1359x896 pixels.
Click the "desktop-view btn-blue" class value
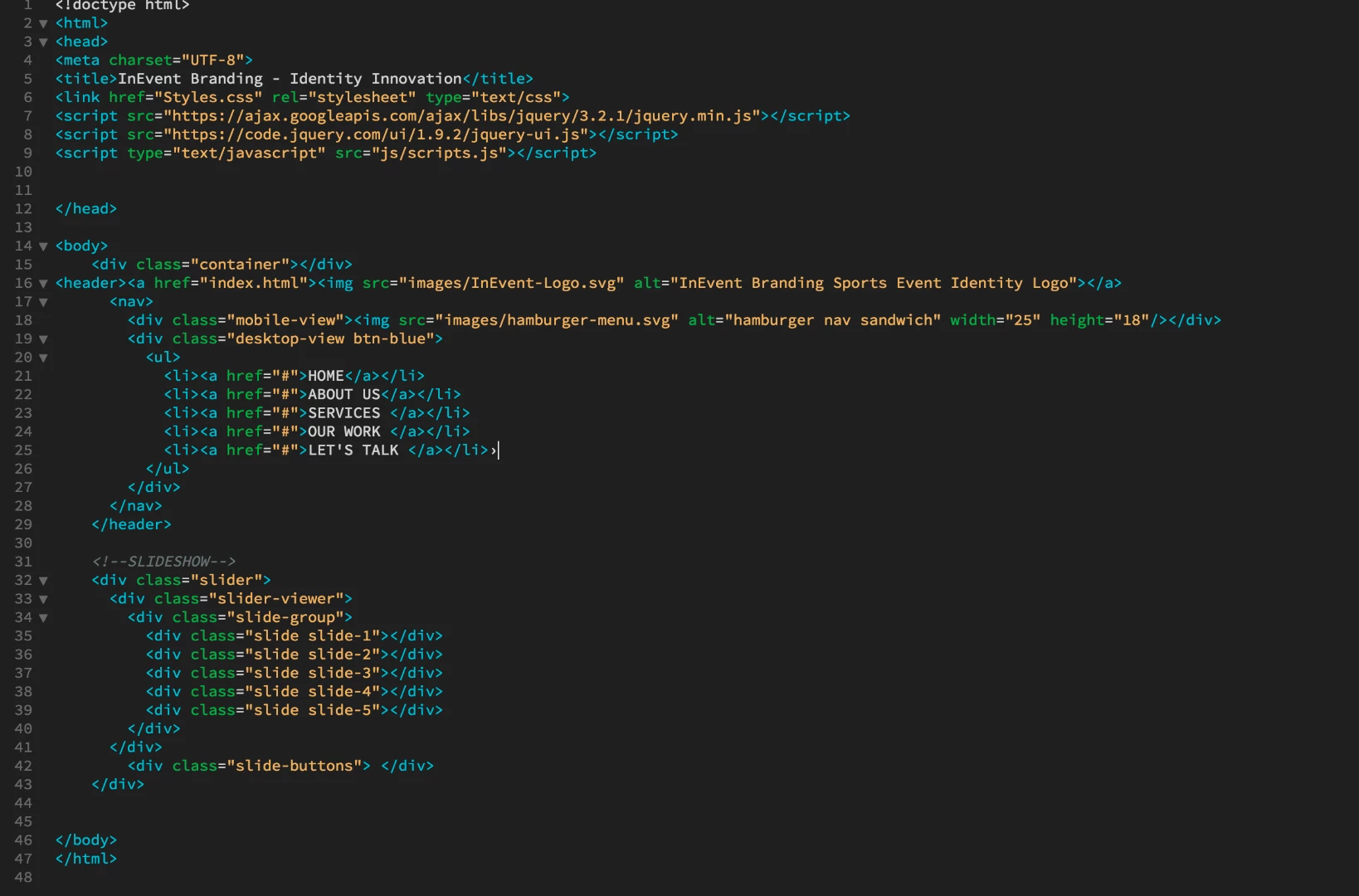pyautogui.click(x=331, y=338)
